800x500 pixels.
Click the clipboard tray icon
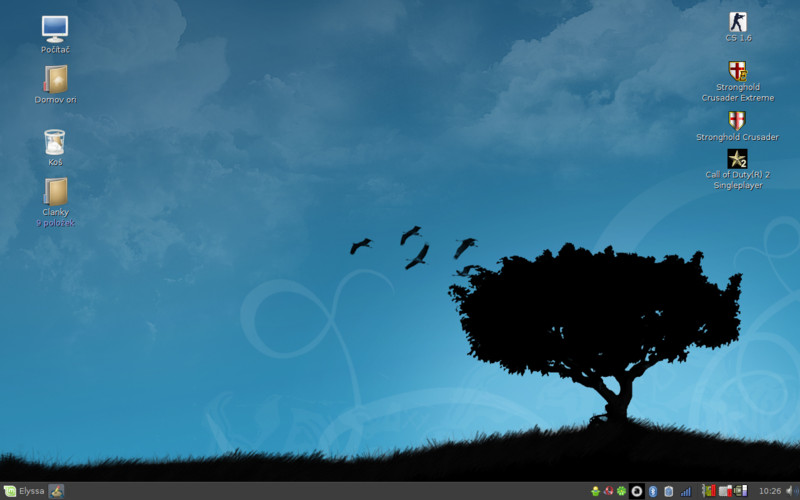click(x=668, y=491)
